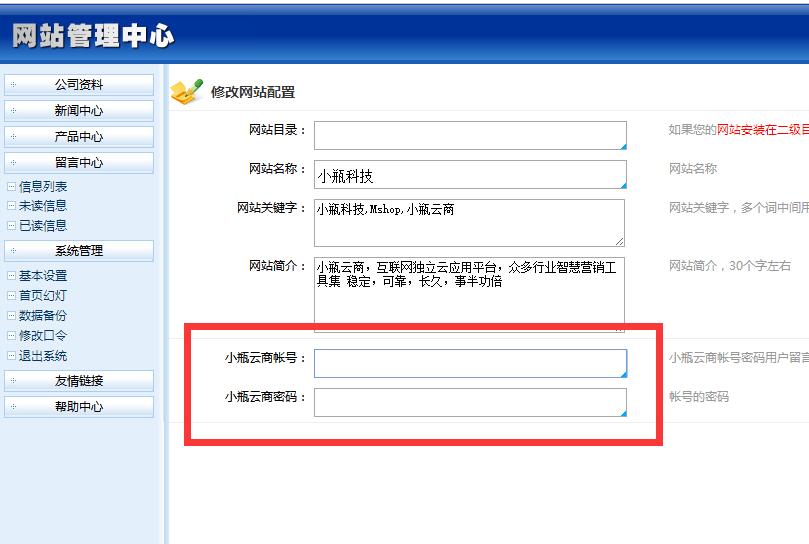Open the 首页幻灯 settings link
Image resolution: width=809 pixels, height=544 pixels.
[43, 296]
